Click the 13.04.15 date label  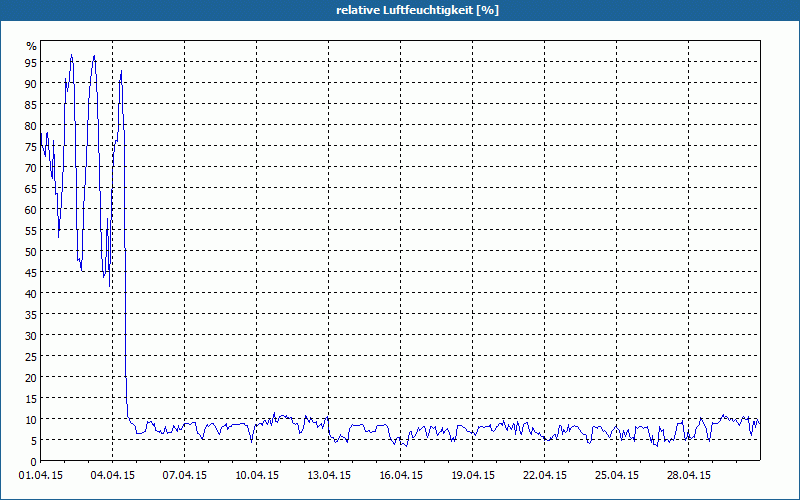[x=329, y=476]
